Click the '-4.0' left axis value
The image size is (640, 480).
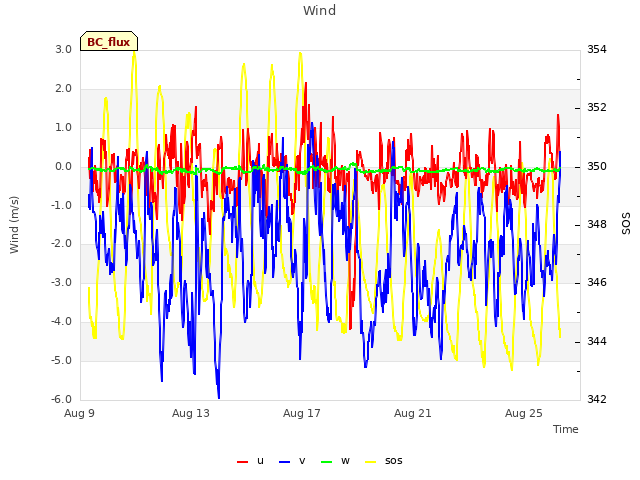coord(62,322)
